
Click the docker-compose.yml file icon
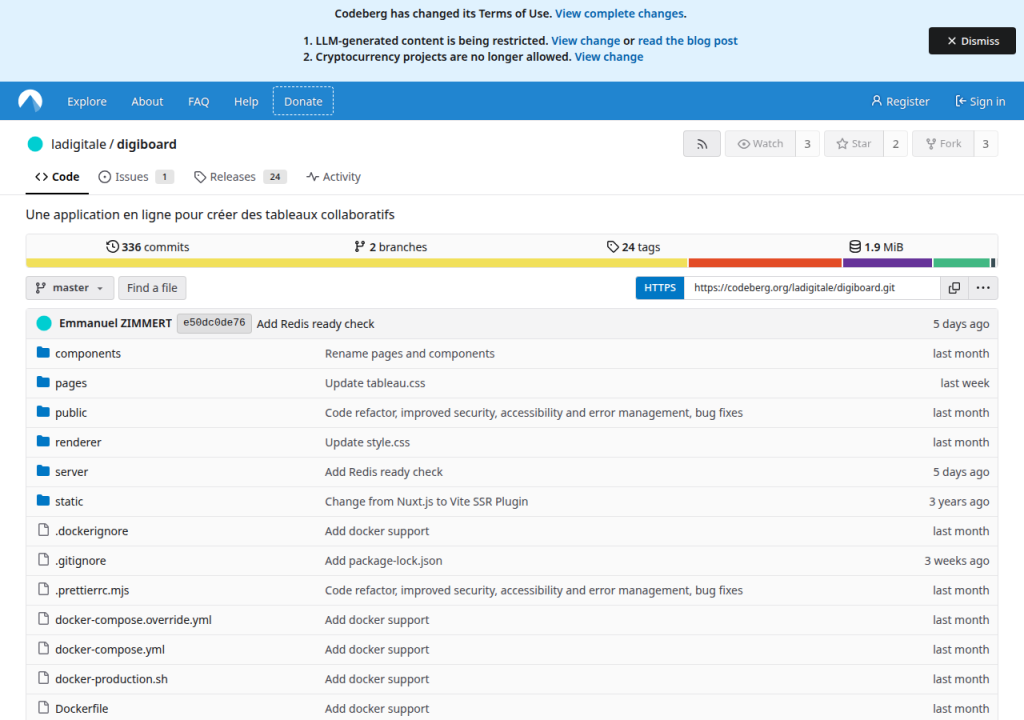43,649
